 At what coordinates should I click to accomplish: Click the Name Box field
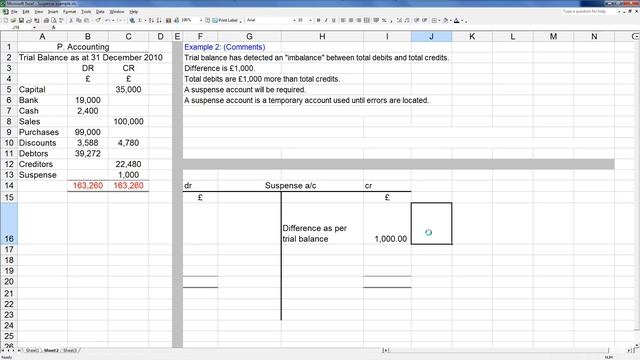16,27
